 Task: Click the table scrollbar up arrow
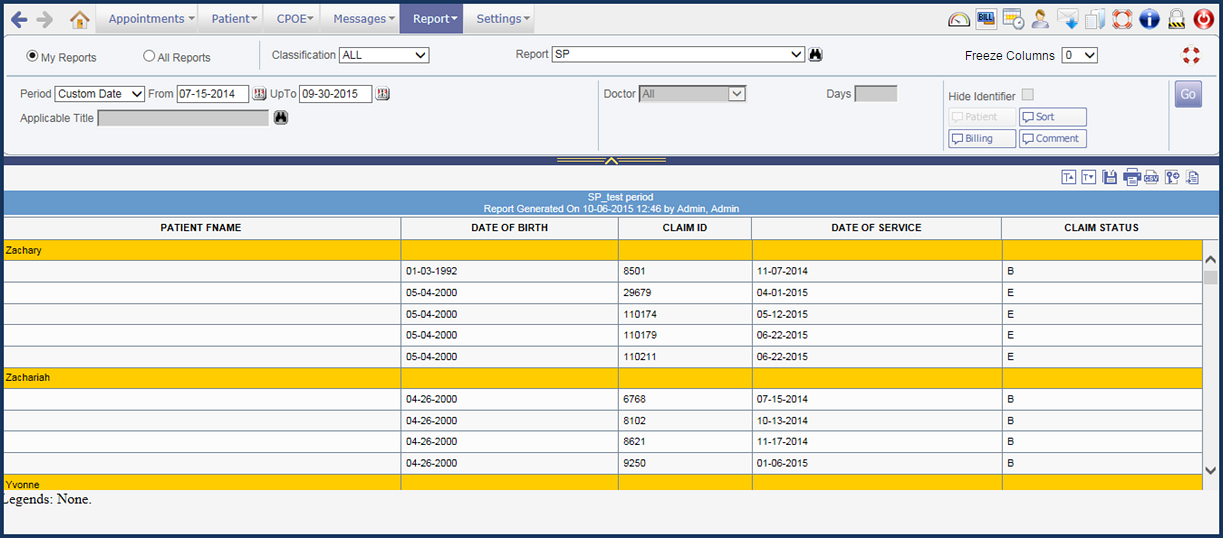[x=1211, y=259]
